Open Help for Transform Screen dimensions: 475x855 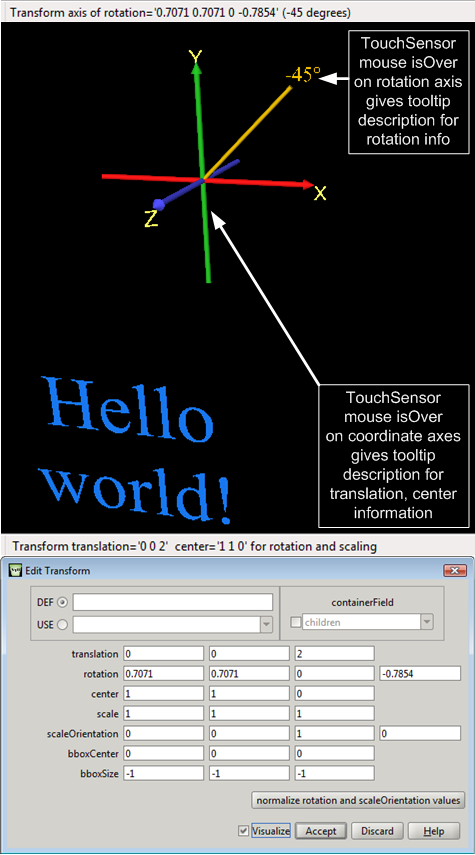(434, 831)
